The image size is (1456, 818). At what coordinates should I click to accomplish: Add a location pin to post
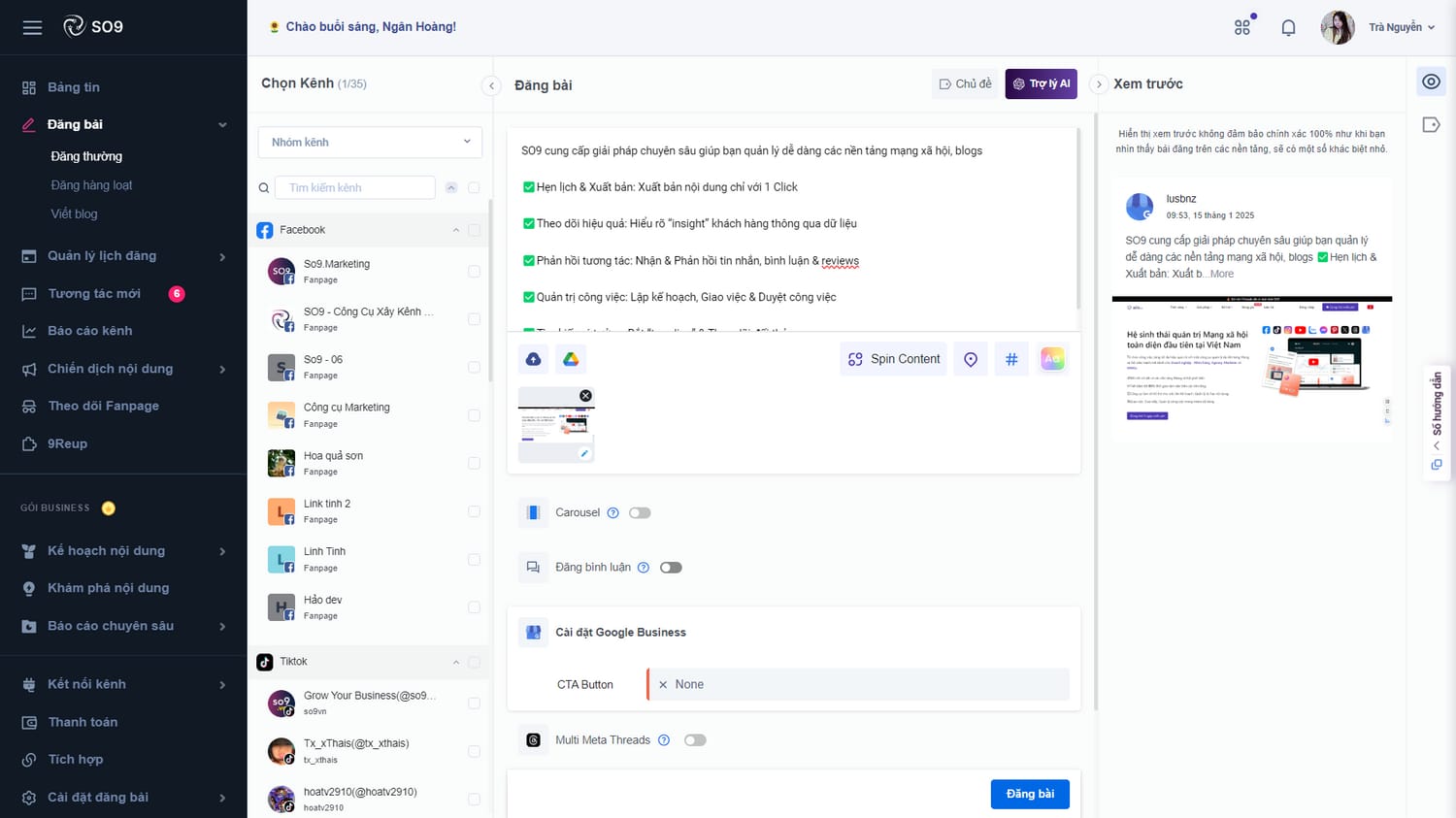[x=971, y=359]
